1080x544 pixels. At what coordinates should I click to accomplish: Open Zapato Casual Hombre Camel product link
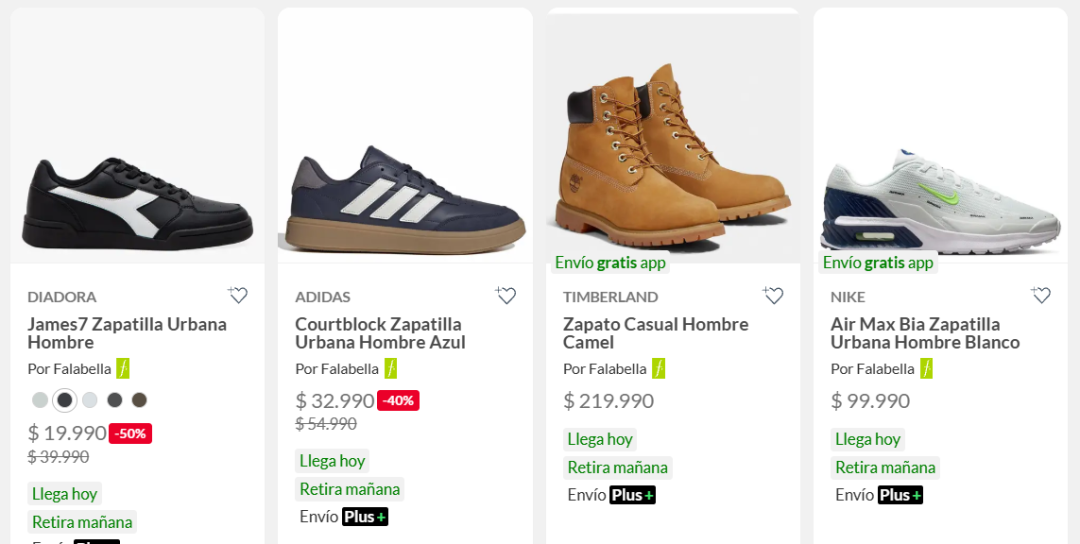656,333
